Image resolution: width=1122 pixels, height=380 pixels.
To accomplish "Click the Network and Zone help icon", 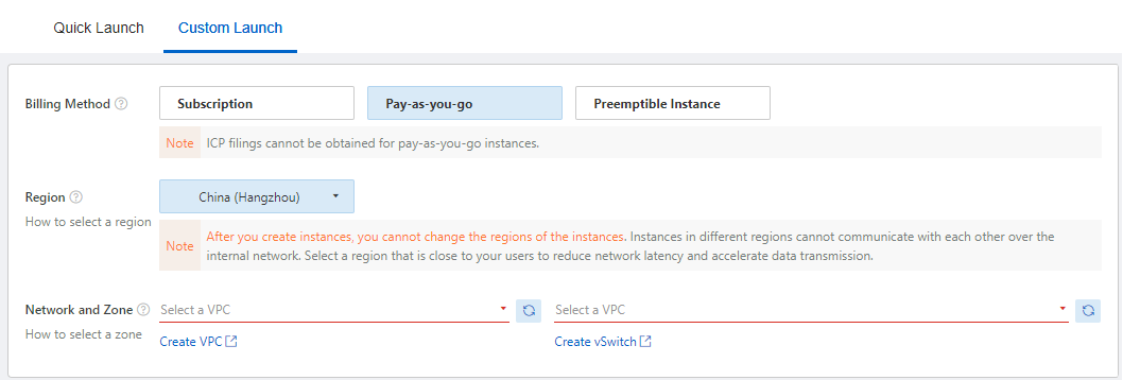I will (x=144, y=310).
